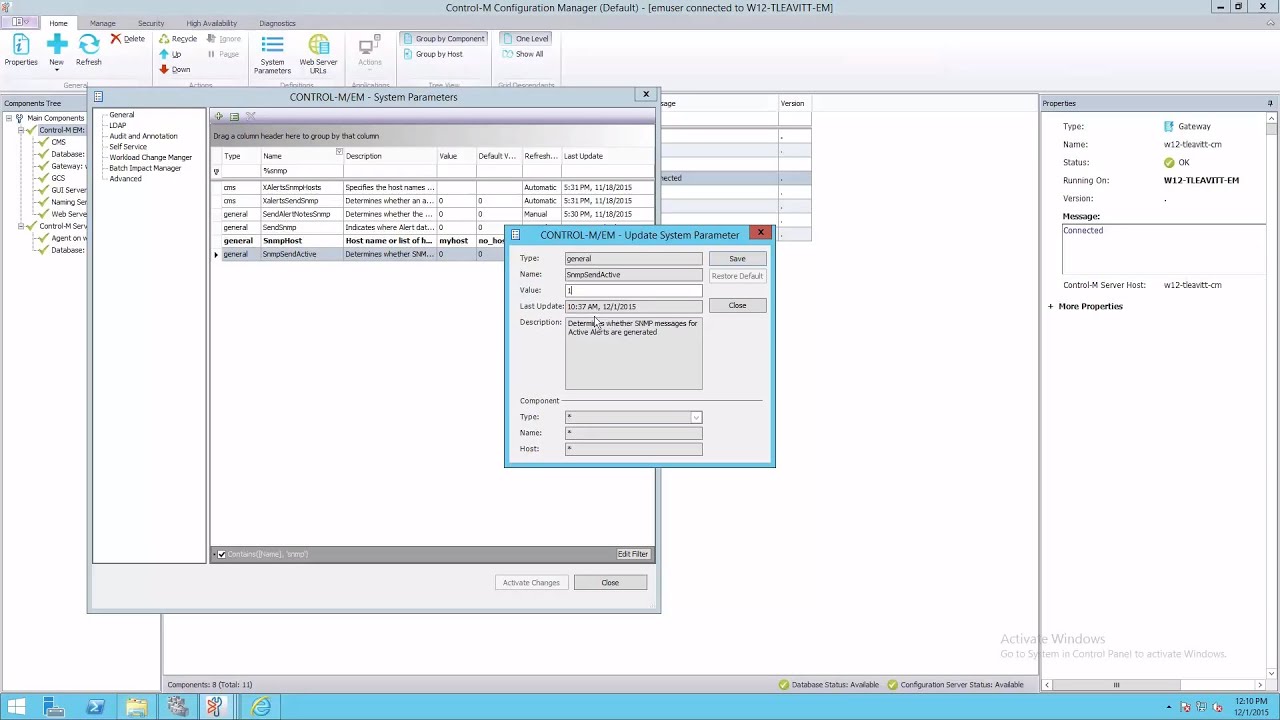Switch to Control-M Configuration Manager taskbar icon
This screenshot has height=720, width=1280.
215,708
